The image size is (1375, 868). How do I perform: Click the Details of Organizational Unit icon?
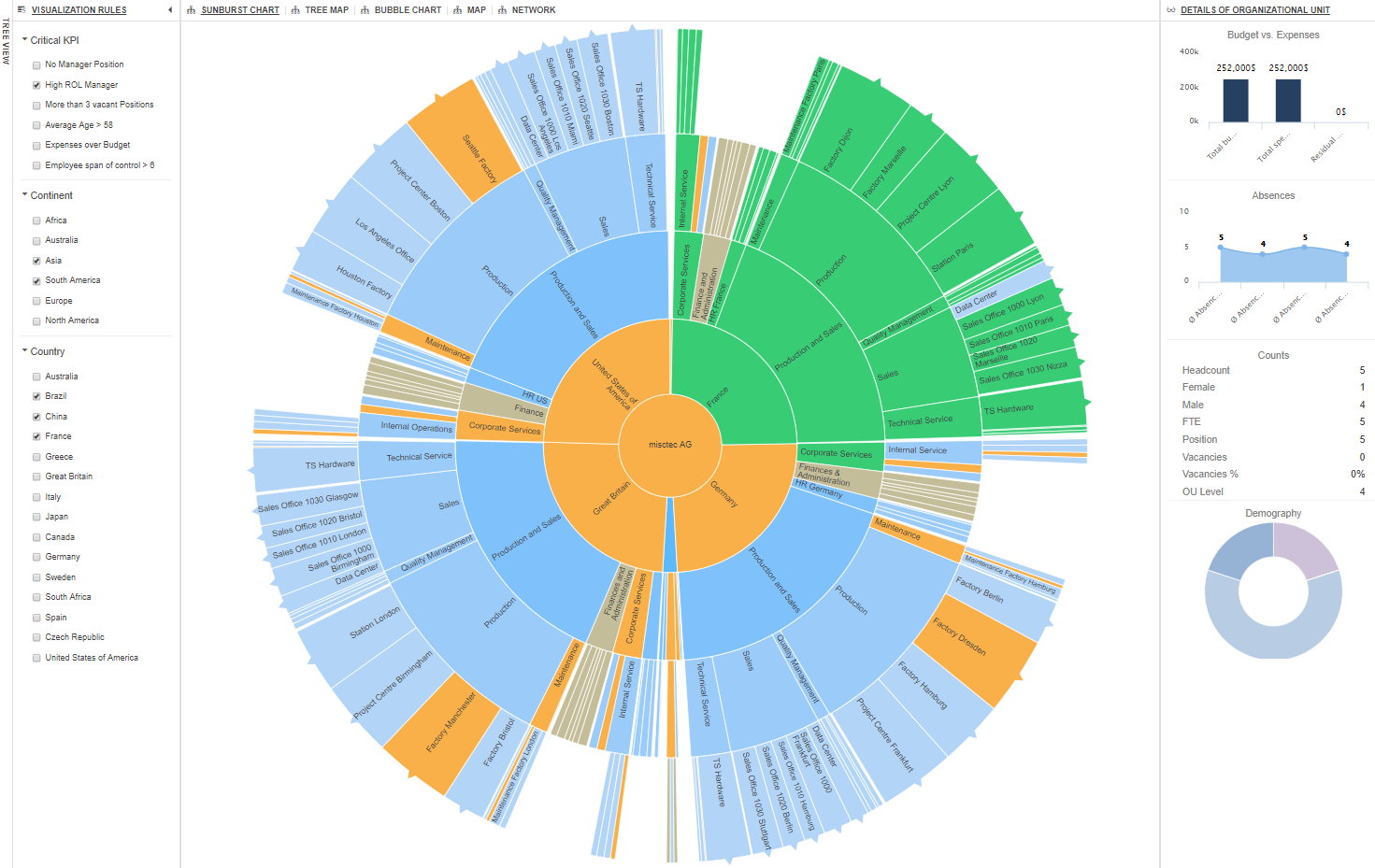click(x=1171, y=10)
